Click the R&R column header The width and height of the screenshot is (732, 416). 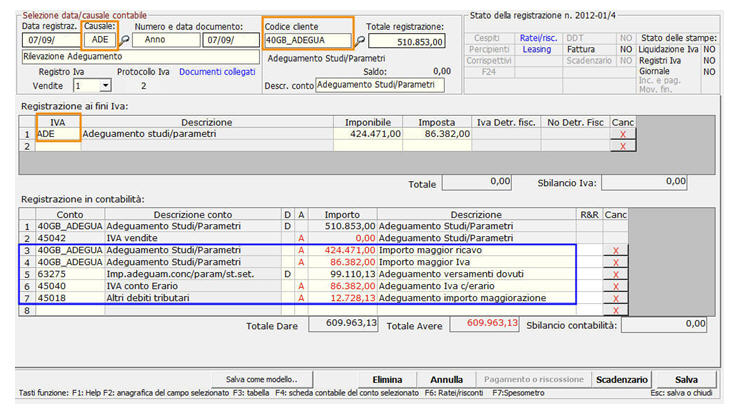click(x=589, y=215)
